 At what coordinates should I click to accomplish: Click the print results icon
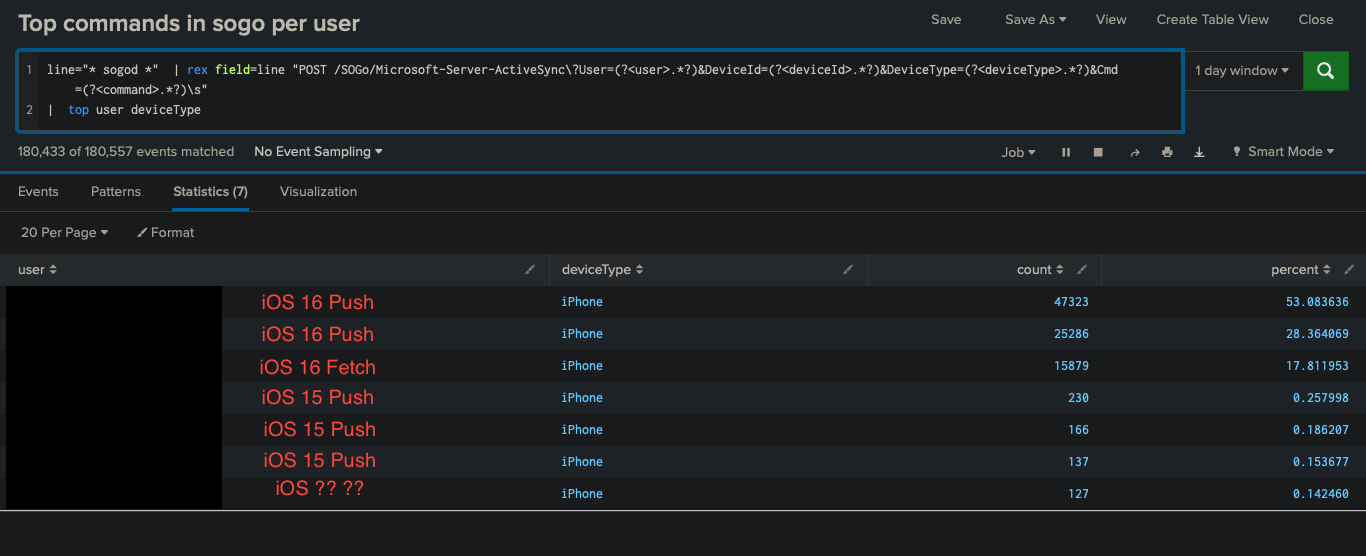tap(1167, 152)
